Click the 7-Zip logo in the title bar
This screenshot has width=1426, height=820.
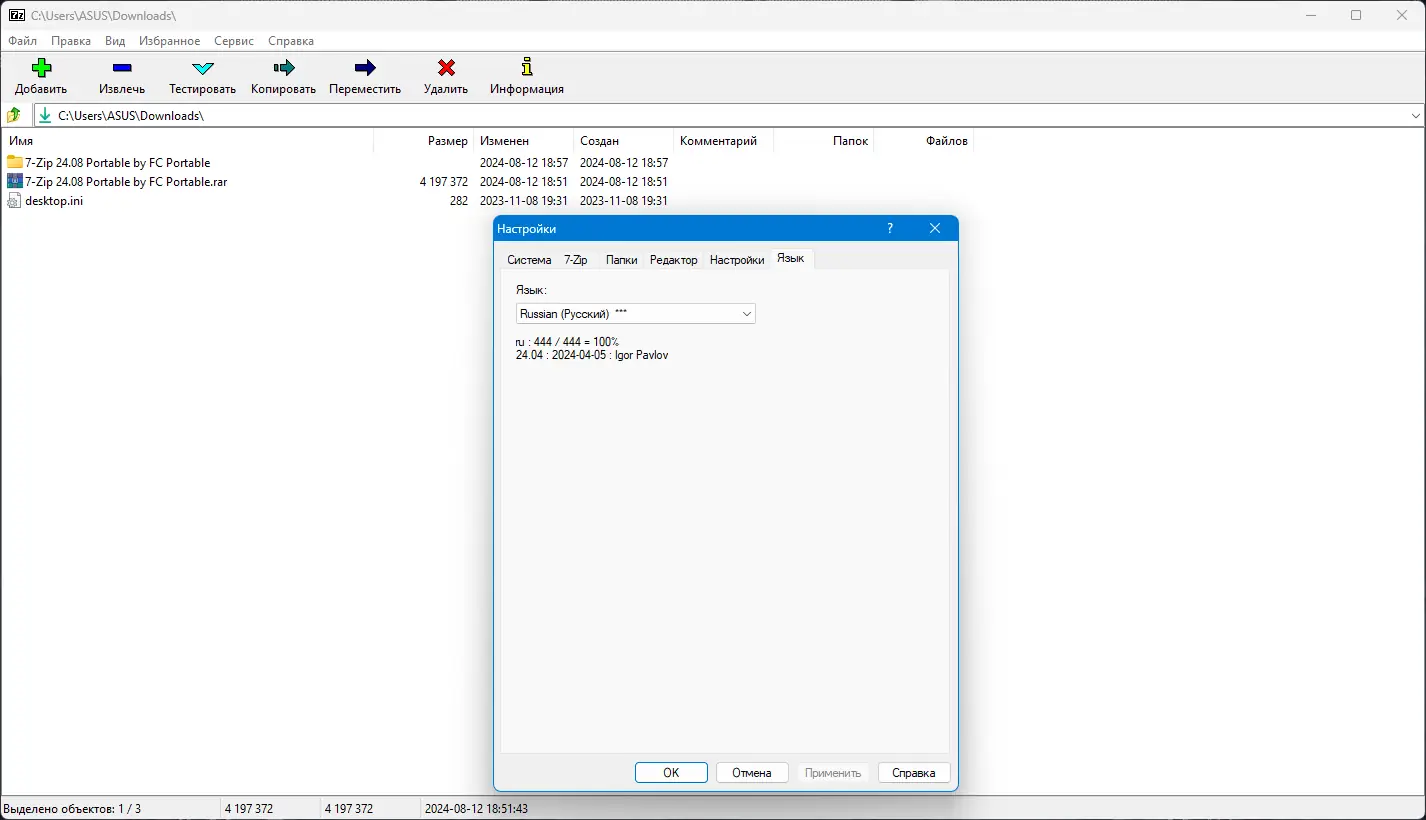16,15
